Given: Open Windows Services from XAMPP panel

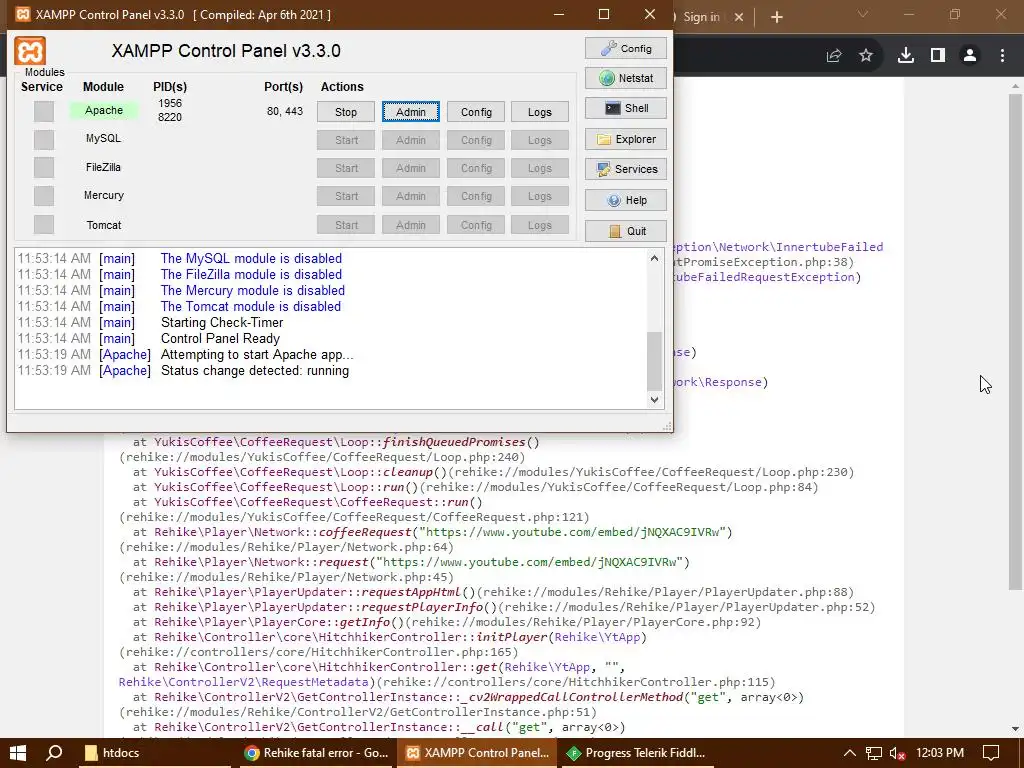Looking at the screenshot, I should (626, 169).
